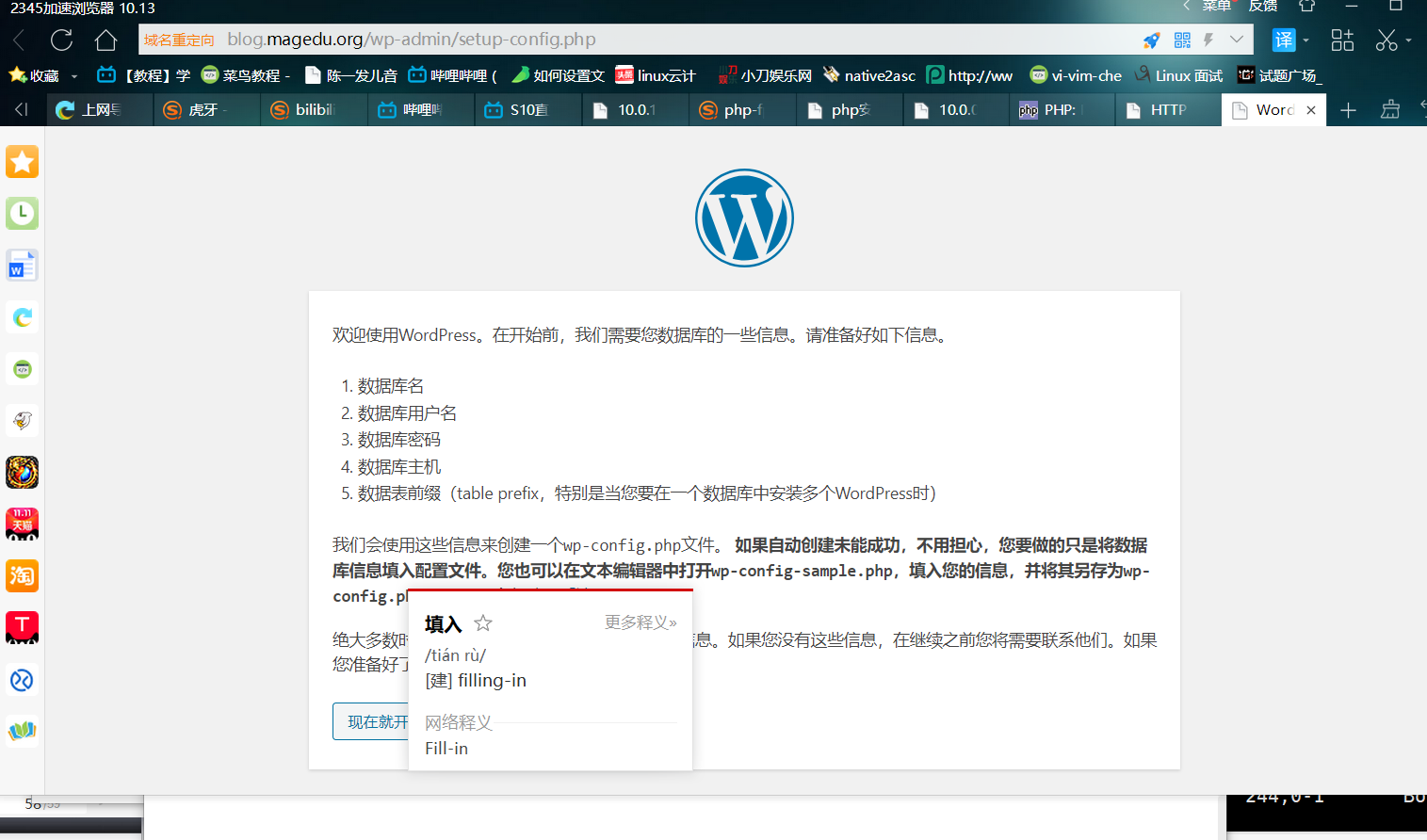Reload the current page
1427x840 pixels.
pyautogui.click(x=62, y=40)
